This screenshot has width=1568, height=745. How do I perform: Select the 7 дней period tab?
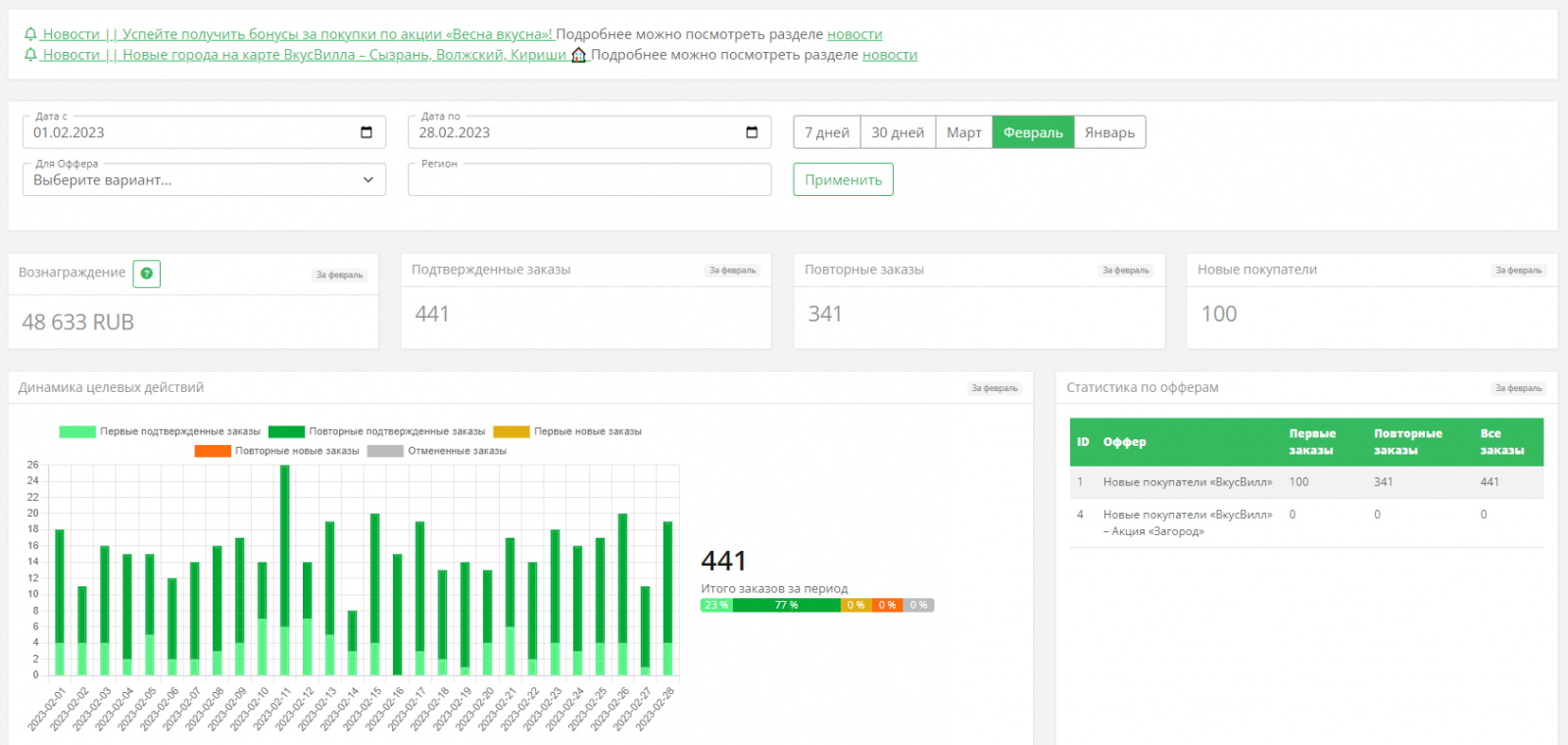827,132
